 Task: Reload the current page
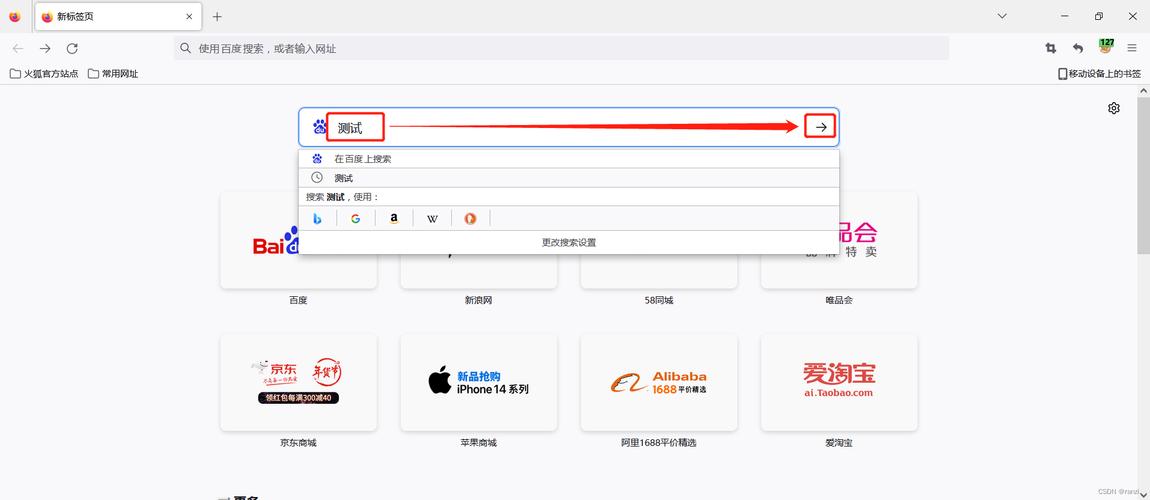coord(72,48)
